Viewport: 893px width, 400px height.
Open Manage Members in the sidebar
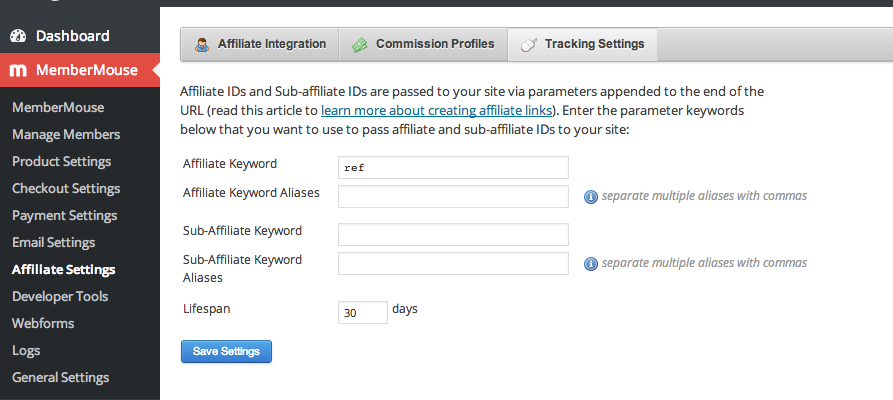tap(66, 134)
